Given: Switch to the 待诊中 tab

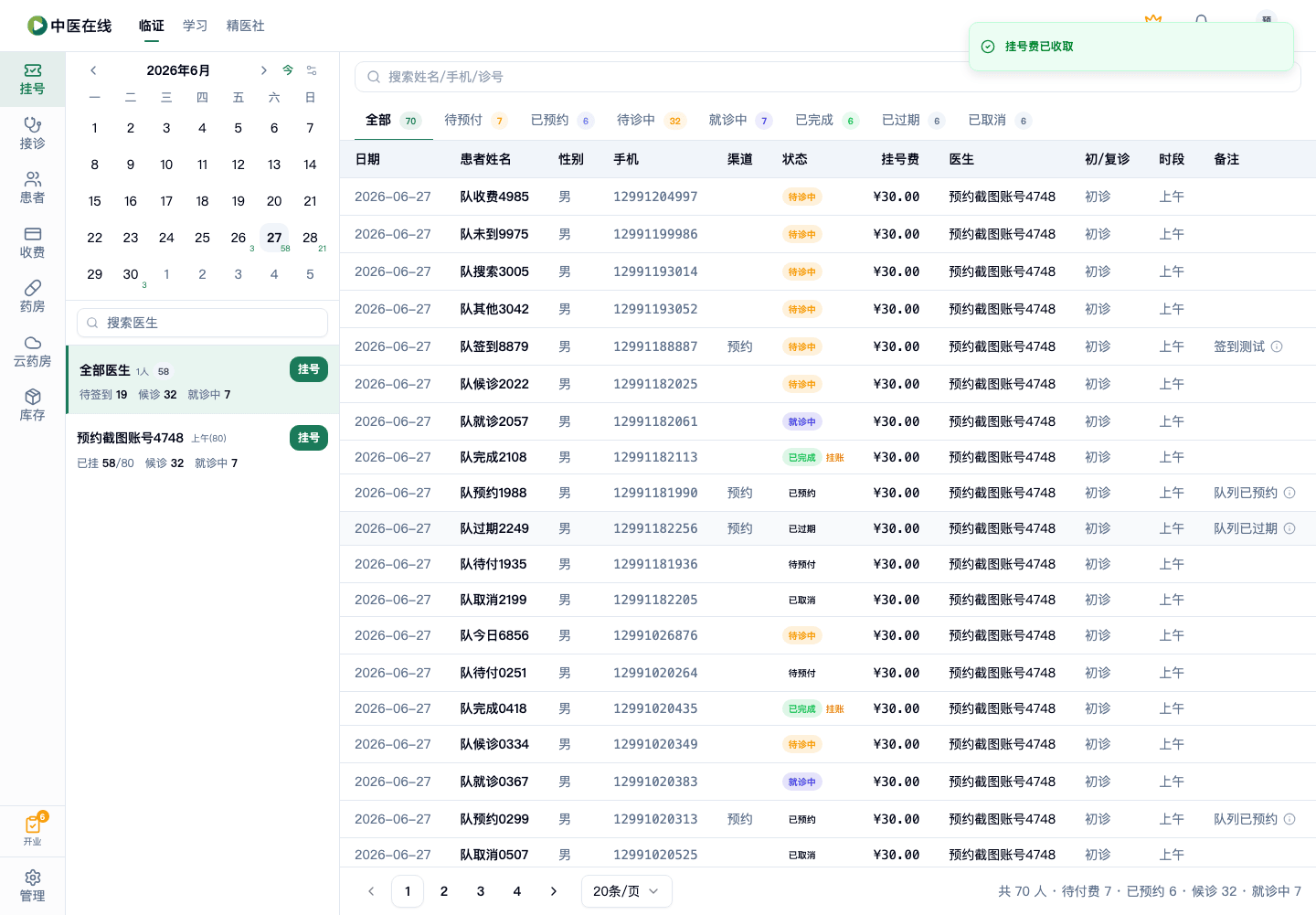Looking at the screenshot, I should point(652,120).
